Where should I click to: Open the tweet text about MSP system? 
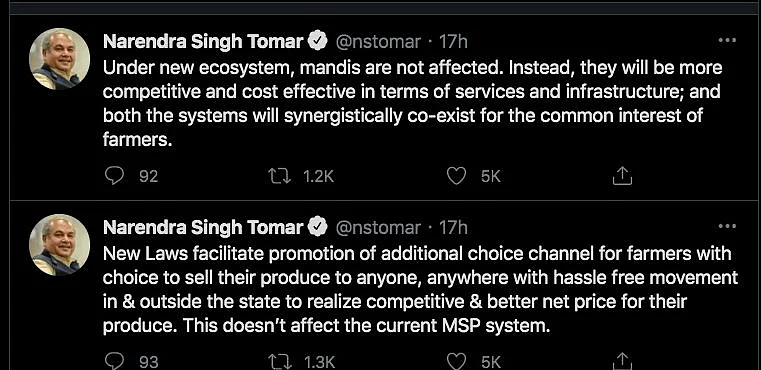pyautogui.click(x=420, y=289)
